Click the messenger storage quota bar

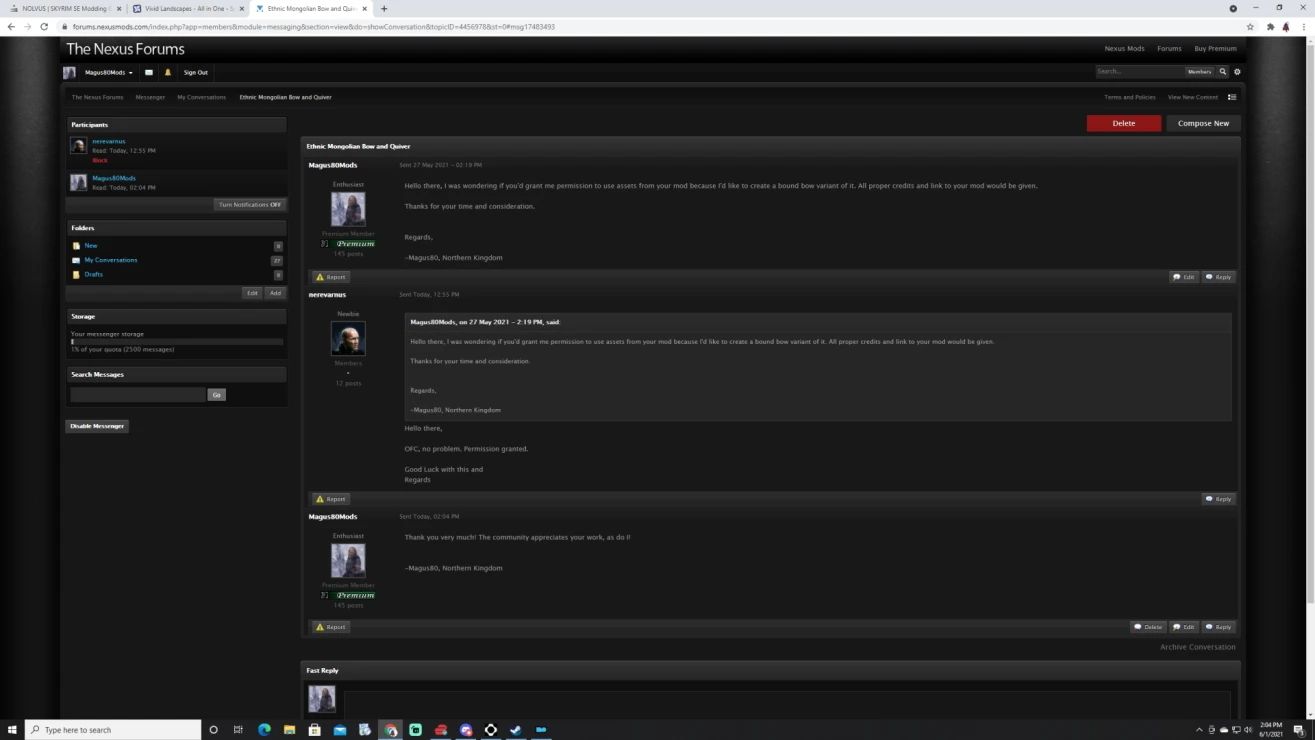point(176,342)
